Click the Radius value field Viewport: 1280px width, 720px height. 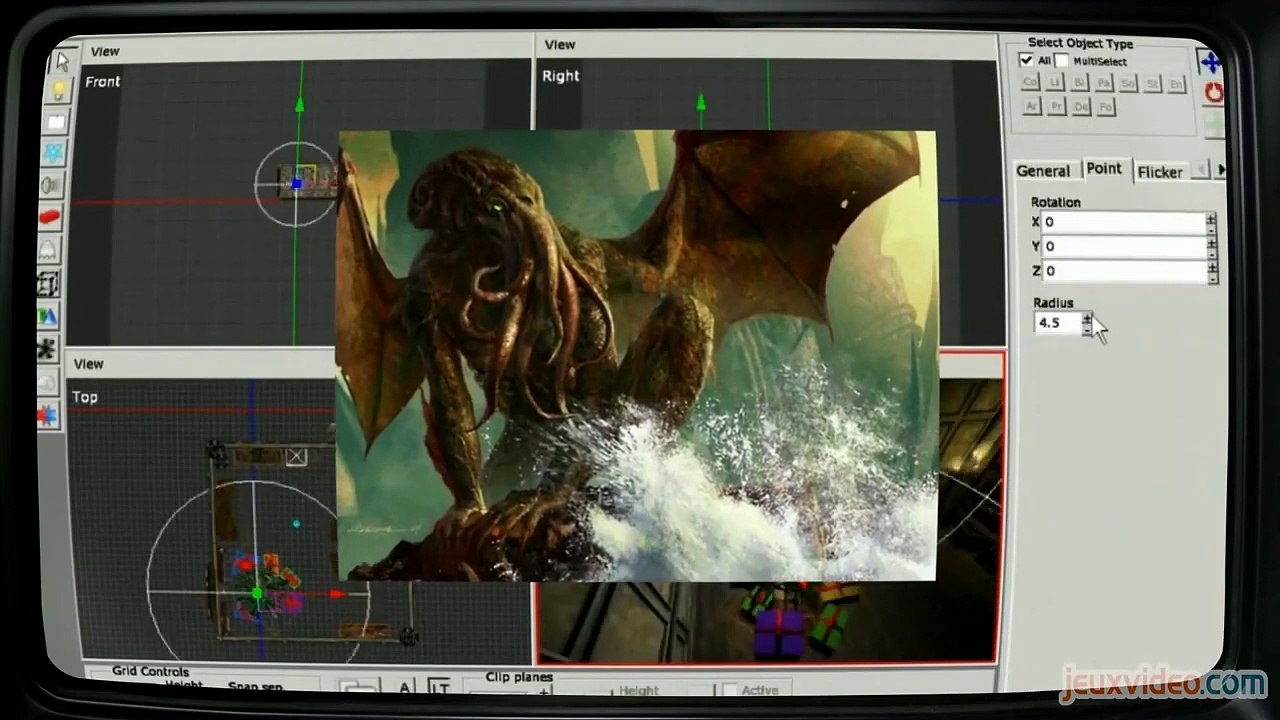pos(1057,323)
